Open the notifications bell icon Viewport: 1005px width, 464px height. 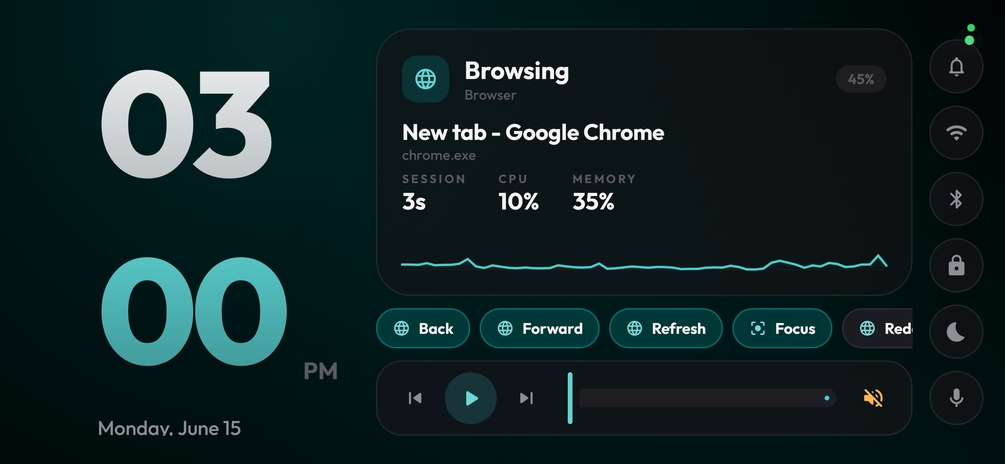click(x=956, y=66)
